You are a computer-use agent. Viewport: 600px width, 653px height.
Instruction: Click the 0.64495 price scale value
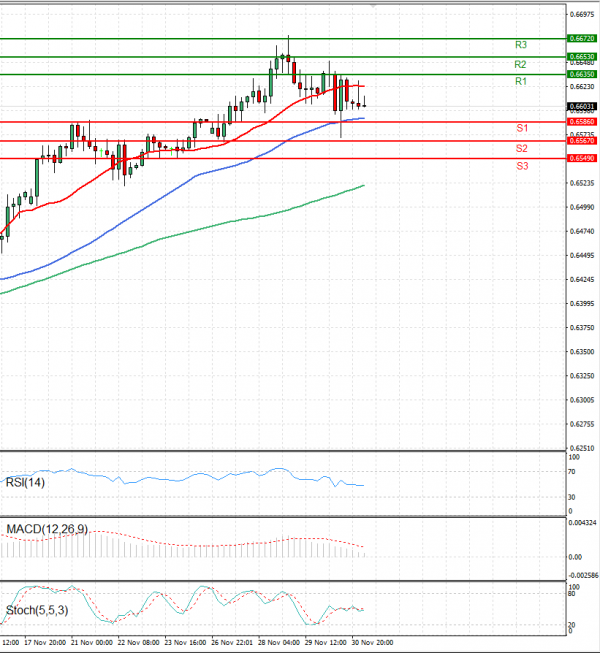tap(582, 255)
